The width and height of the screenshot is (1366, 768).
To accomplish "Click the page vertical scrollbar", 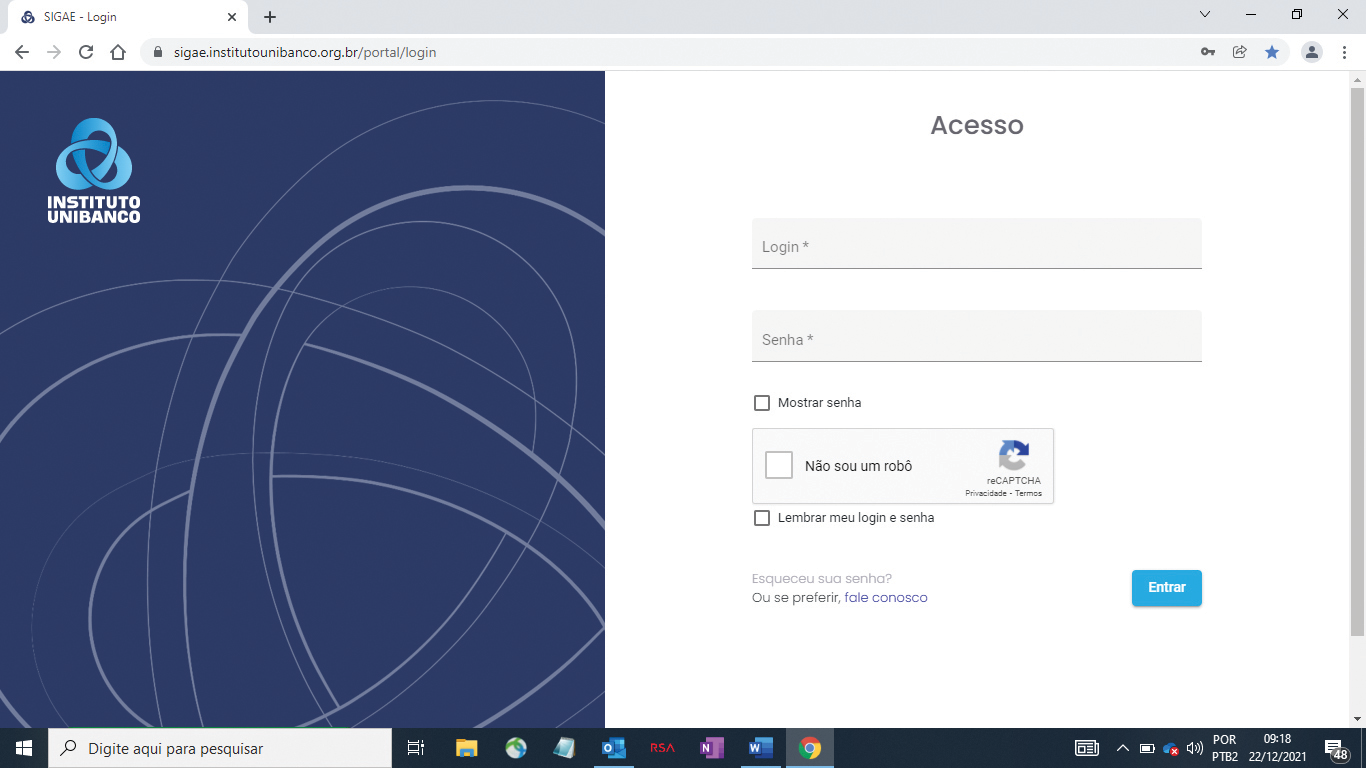I will point(1357,362).
